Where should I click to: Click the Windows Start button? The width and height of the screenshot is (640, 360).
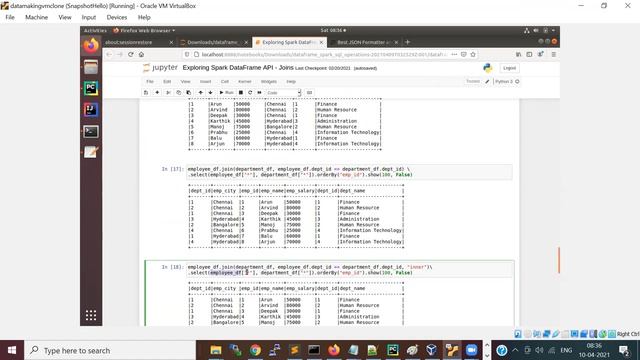coord(12,350)
